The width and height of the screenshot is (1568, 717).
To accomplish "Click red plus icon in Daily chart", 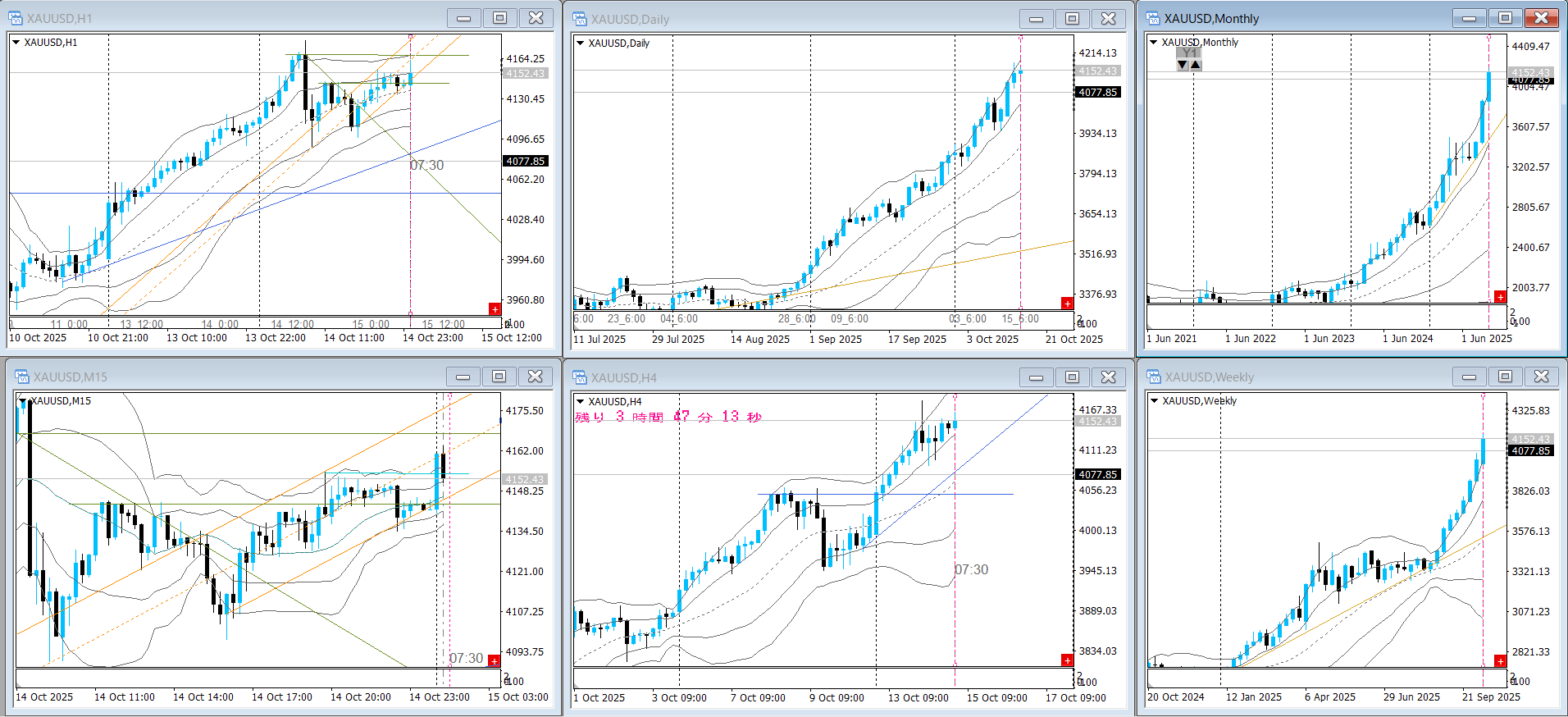I will (x=1067, y=304).
